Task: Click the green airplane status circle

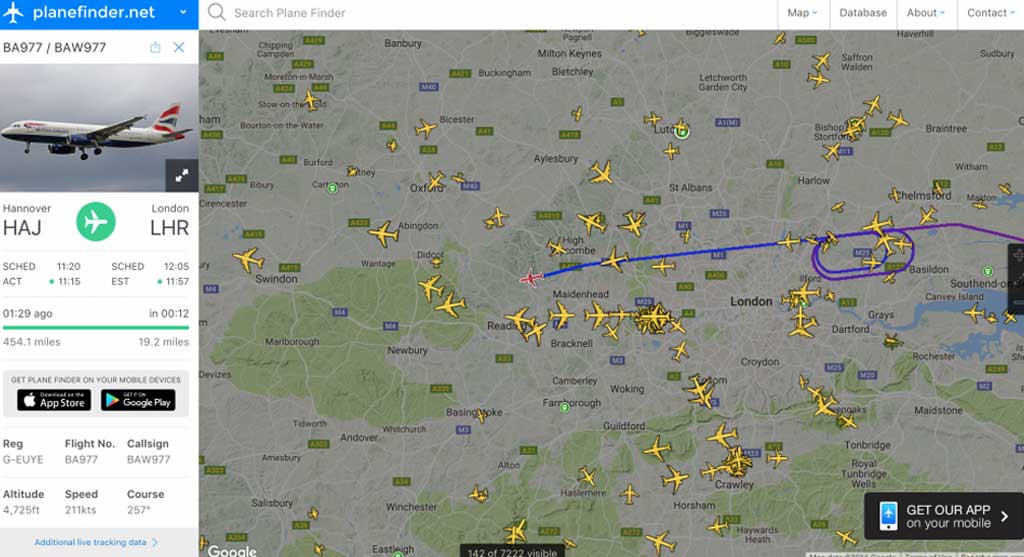Action: tap(95, 221)
